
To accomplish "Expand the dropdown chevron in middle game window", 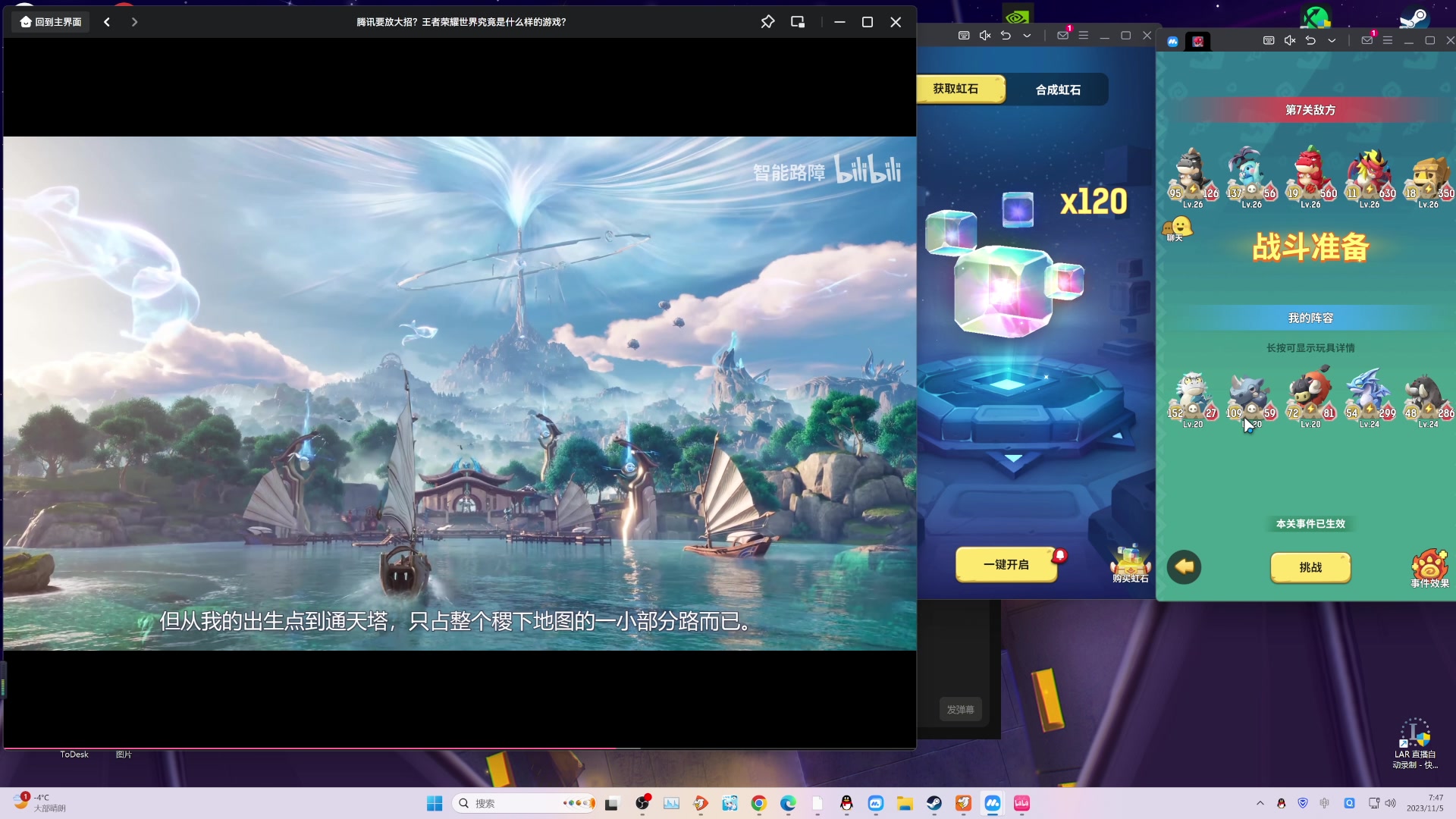I will [x=1027, y=36].
